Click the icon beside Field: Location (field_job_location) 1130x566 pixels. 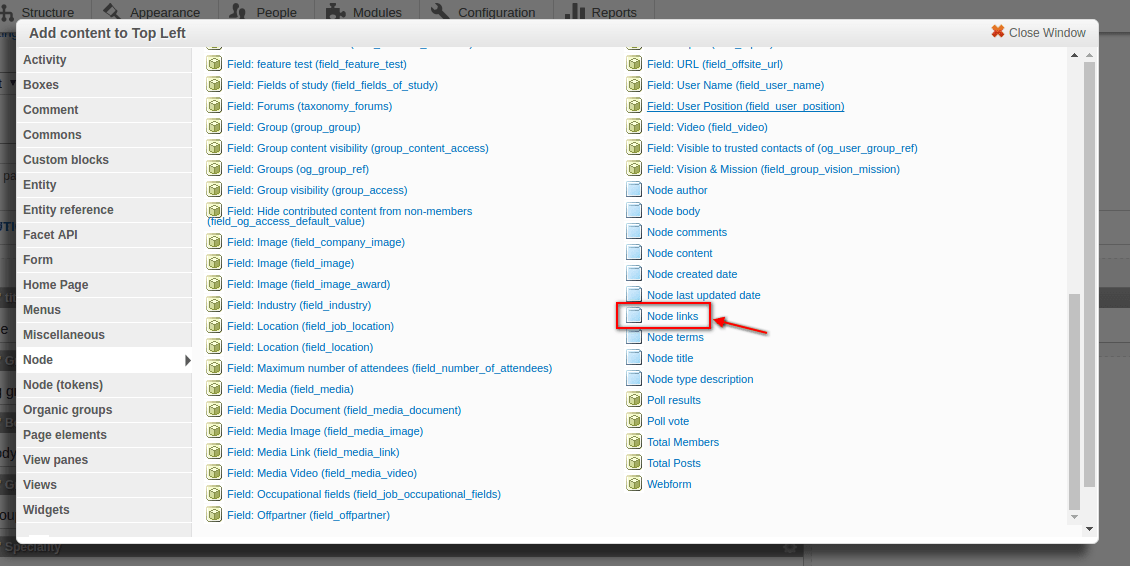(214, 326)
